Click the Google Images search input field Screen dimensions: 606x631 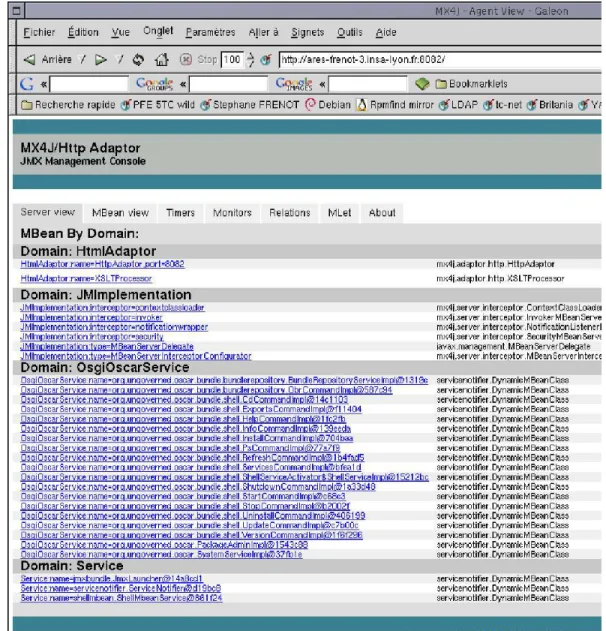368,84
